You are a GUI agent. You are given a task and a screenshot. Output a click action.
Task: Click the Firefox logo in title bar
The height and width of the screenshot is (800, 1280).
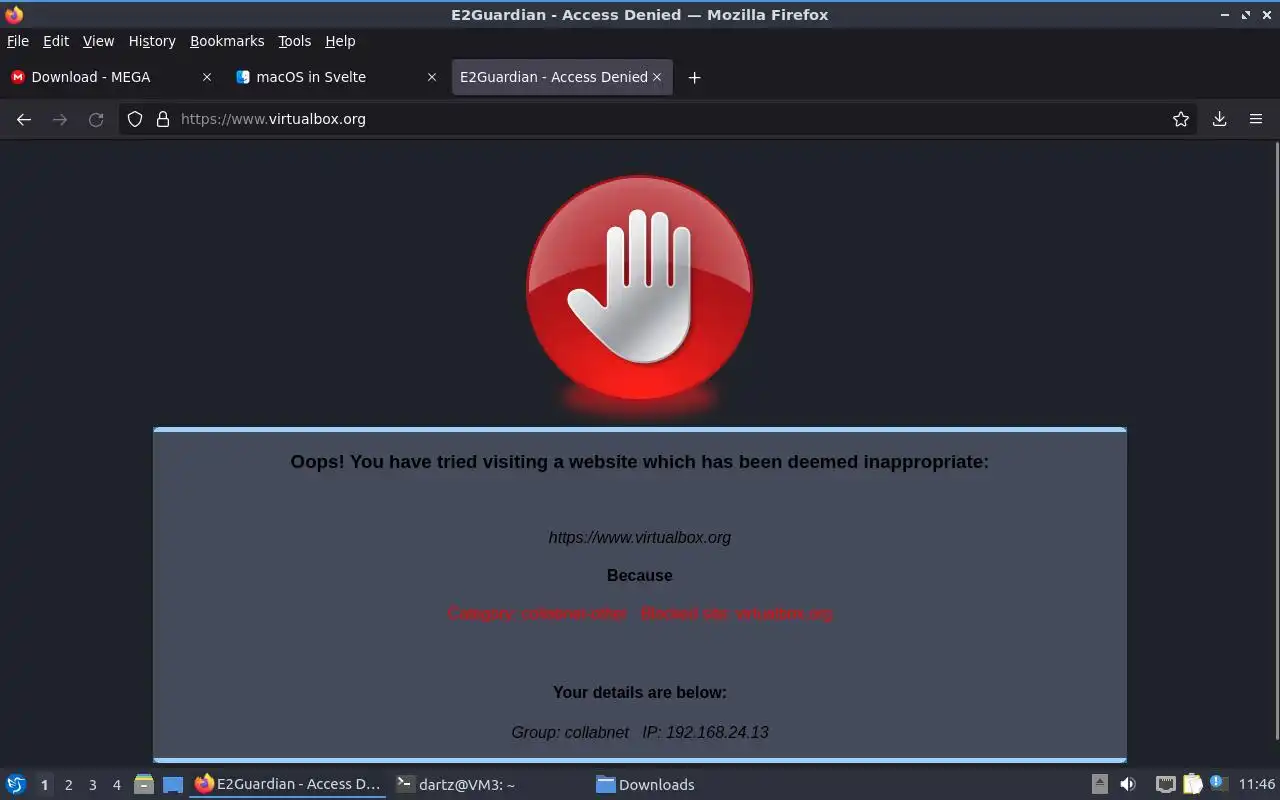point(14,15)
